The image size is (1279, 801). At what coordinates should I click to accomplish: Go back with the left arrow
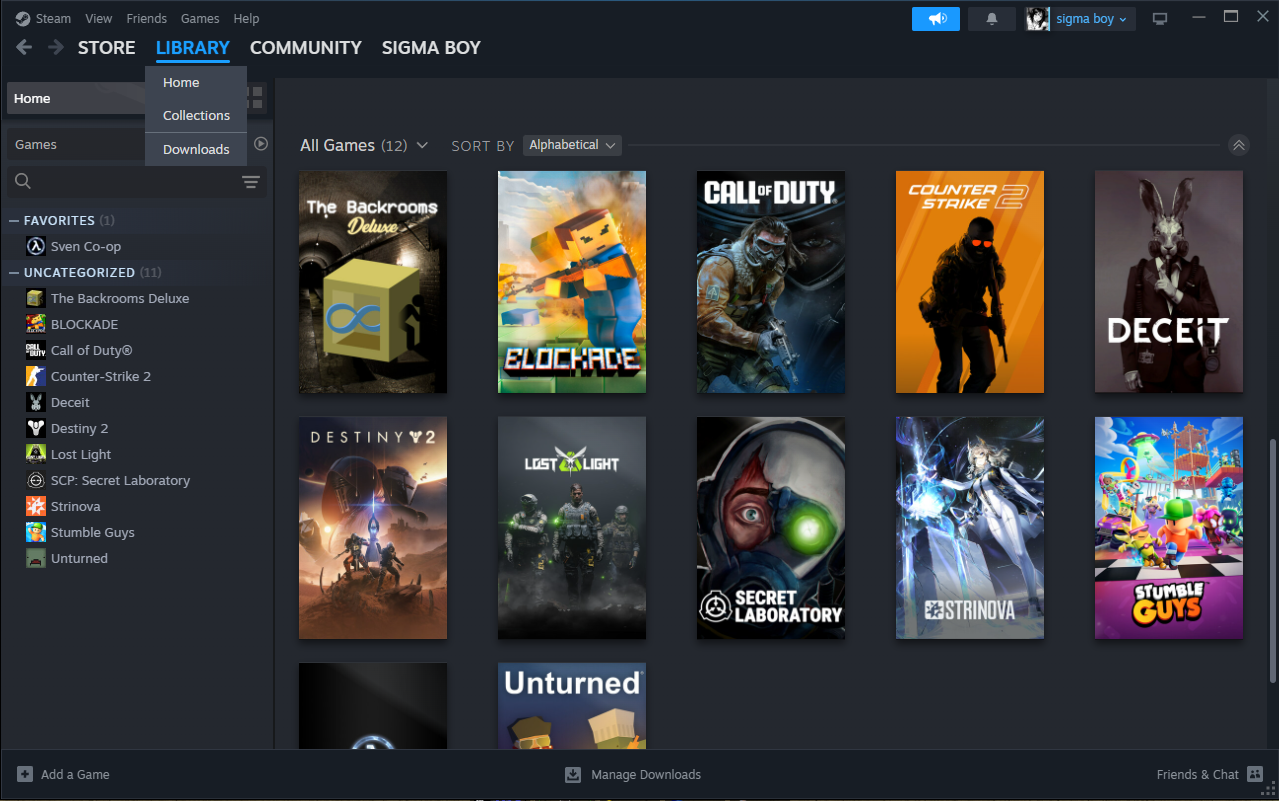tap(24, 47)
